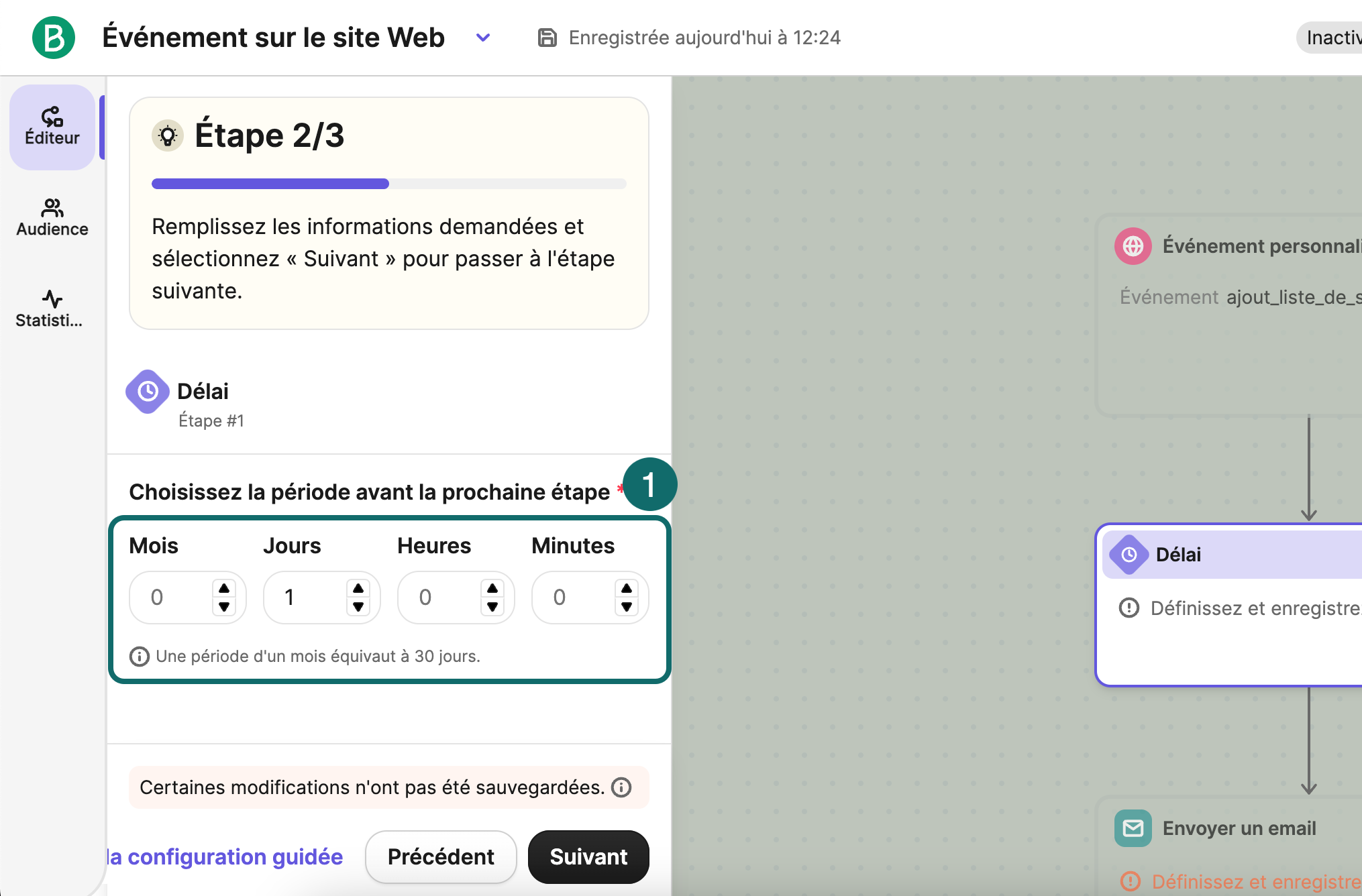Decrease the Jours value with down arrow
The width and height of the screenshot is (1362, 896).
[358, 607]
